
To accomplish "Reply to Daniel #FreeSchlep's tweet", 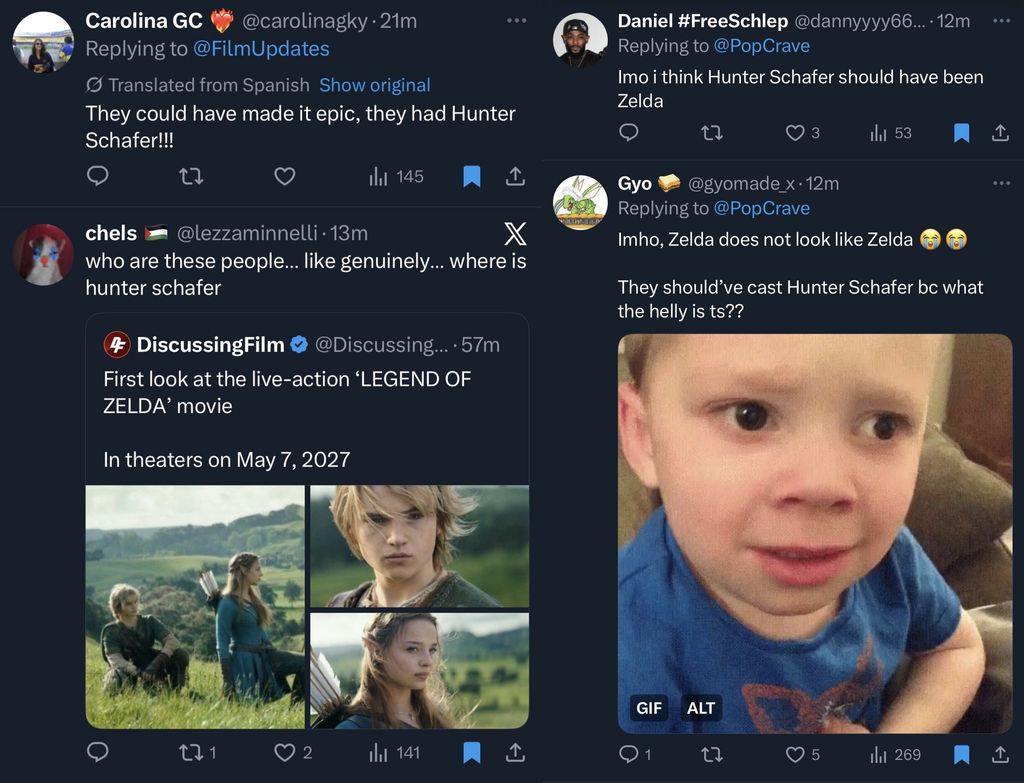I will 629,133.
